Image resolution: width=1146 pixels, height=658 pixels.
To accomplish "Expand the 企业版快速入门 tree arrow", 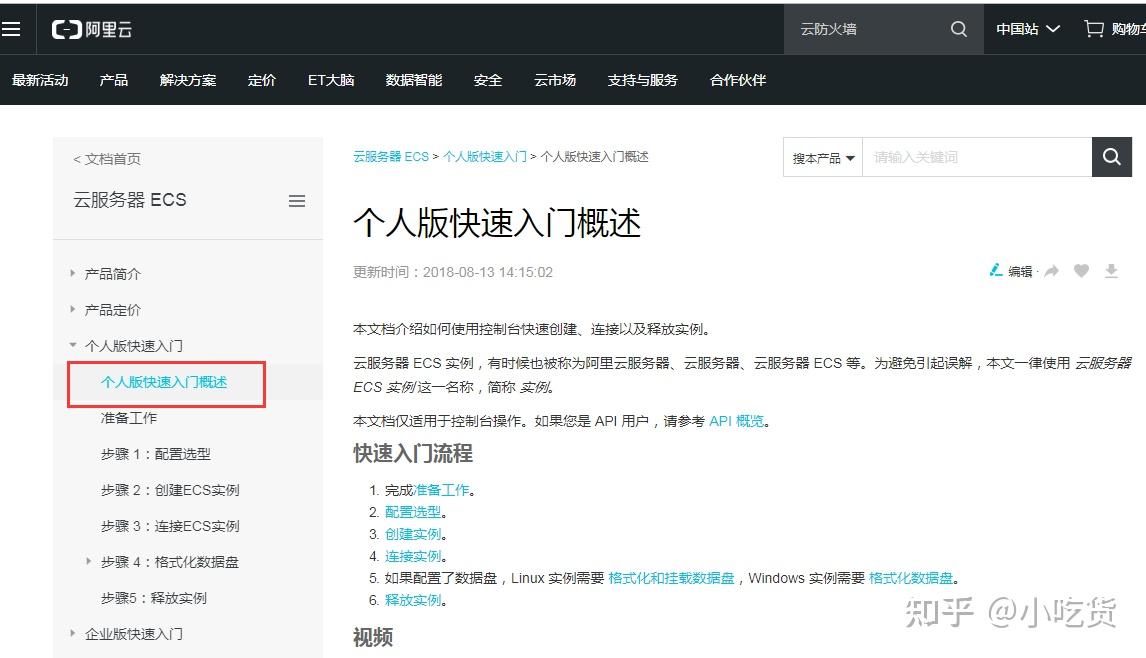I will [72, 633].
